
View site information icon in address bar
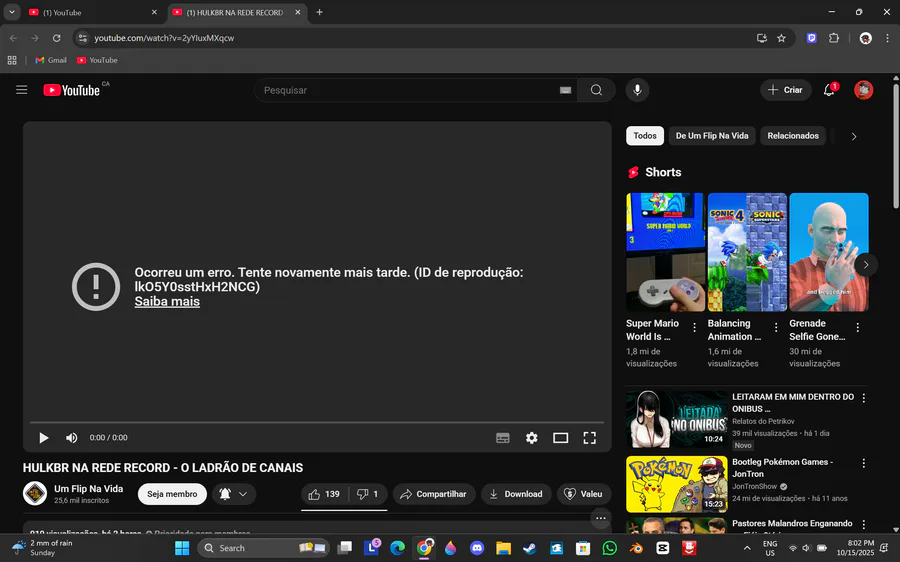[83, 38]
